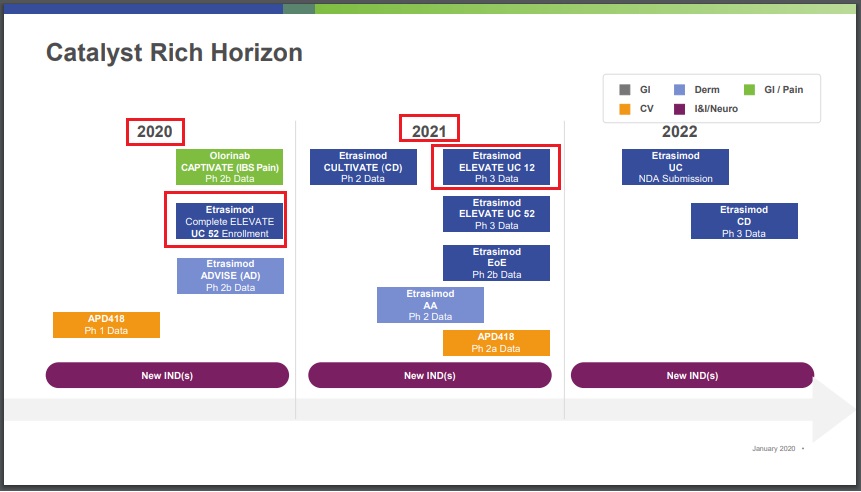The width and height of the screenshot is (861, 492).
Task: Click the Etrasimod ELEVATE UC 12 box
Action: click(496, 167)
